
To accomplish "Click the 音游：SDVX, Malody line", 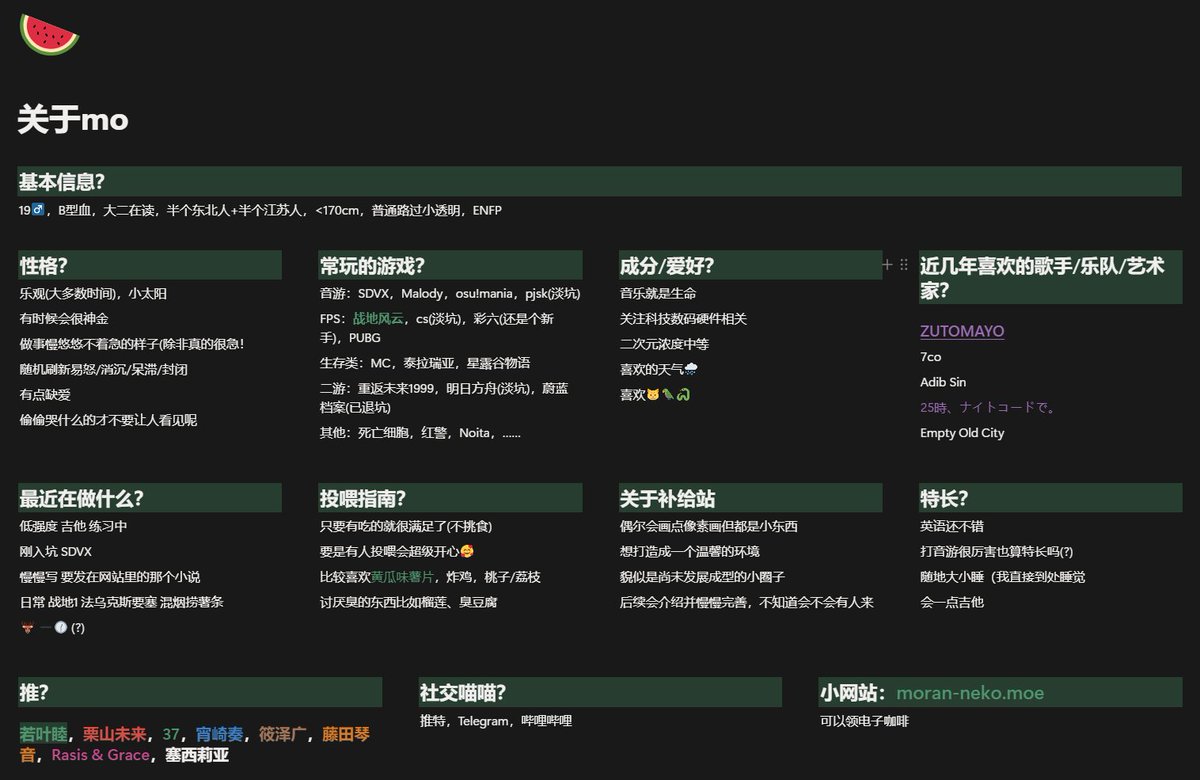I will (450, 293).
